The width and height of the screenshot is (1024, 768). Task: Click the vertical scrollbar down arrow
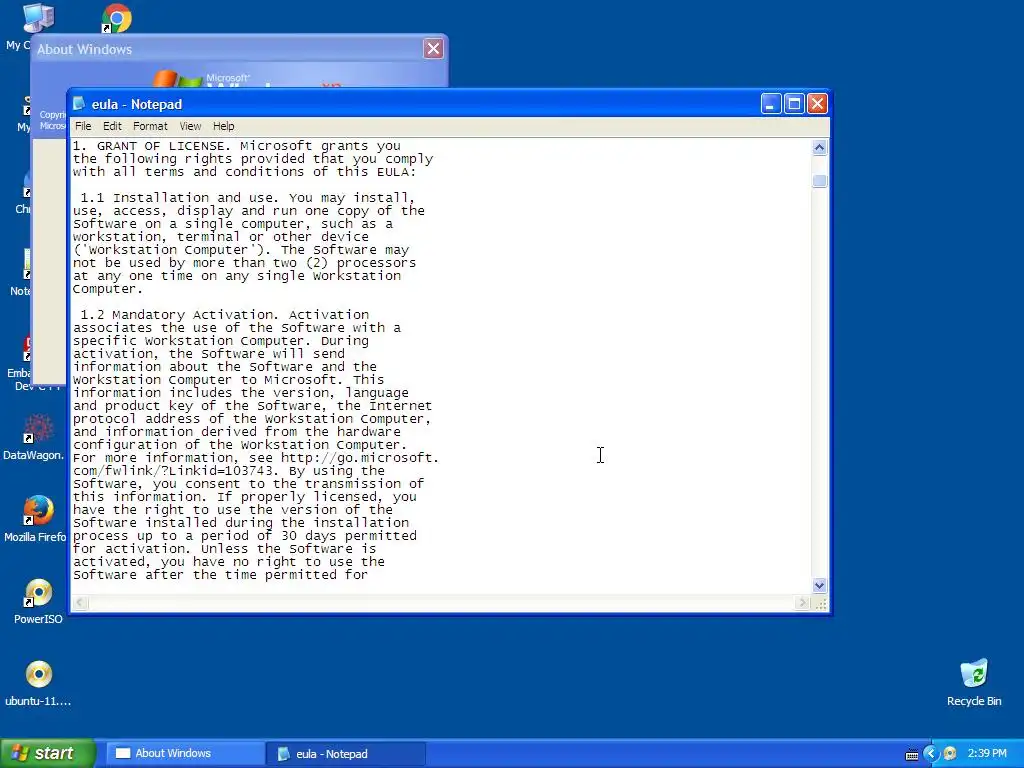pyautogui.click(x=820, y=585)
